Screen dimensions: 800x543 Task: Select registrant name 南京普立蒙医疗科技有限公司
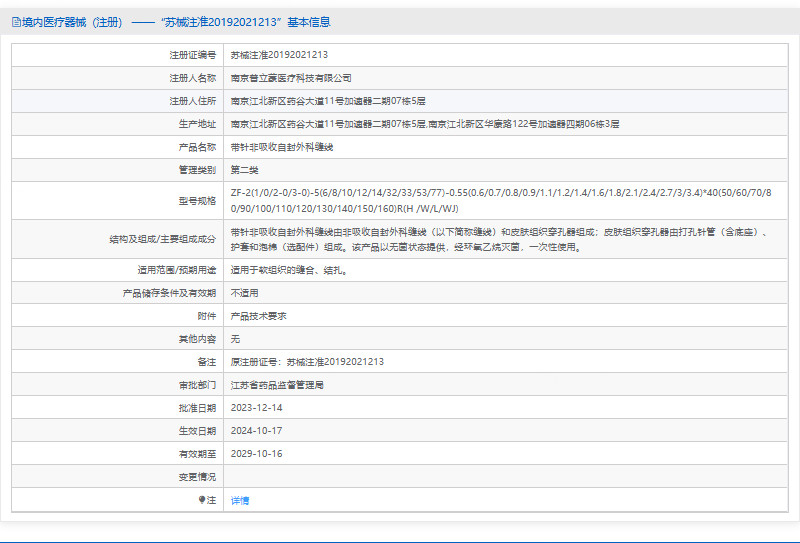pos(291,78)
